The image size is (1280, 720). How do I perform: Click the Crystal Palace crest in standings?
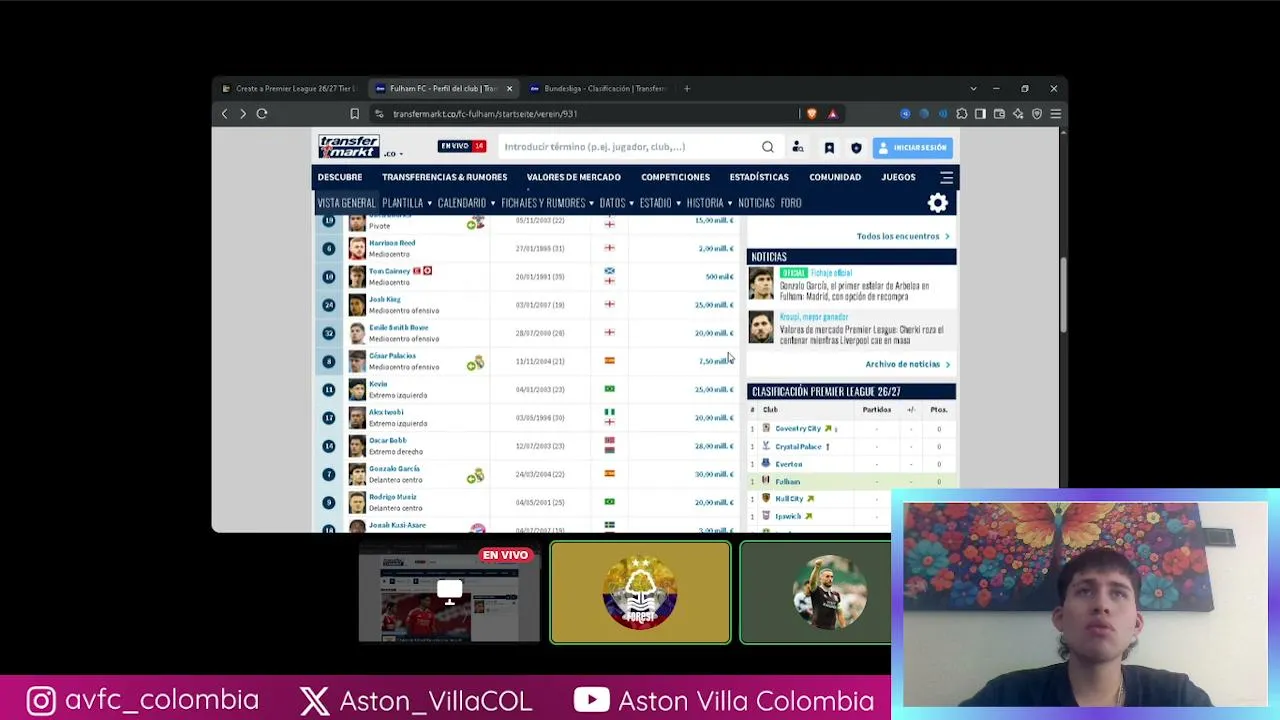pyautogui.click(x=766, y=446)
